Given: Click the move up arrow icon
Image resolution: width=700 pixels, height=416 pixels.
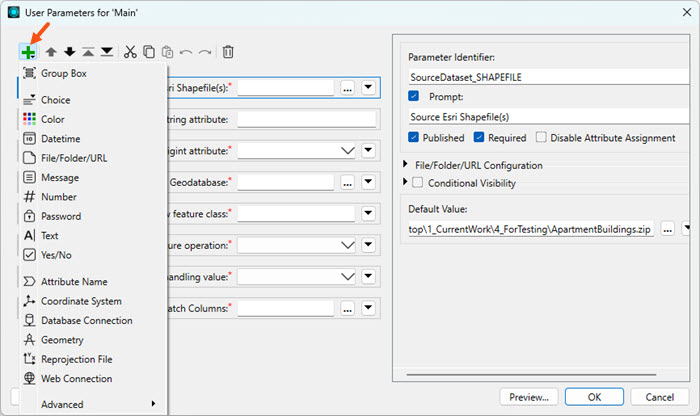Looking at the screenshot, I should 51,51.
